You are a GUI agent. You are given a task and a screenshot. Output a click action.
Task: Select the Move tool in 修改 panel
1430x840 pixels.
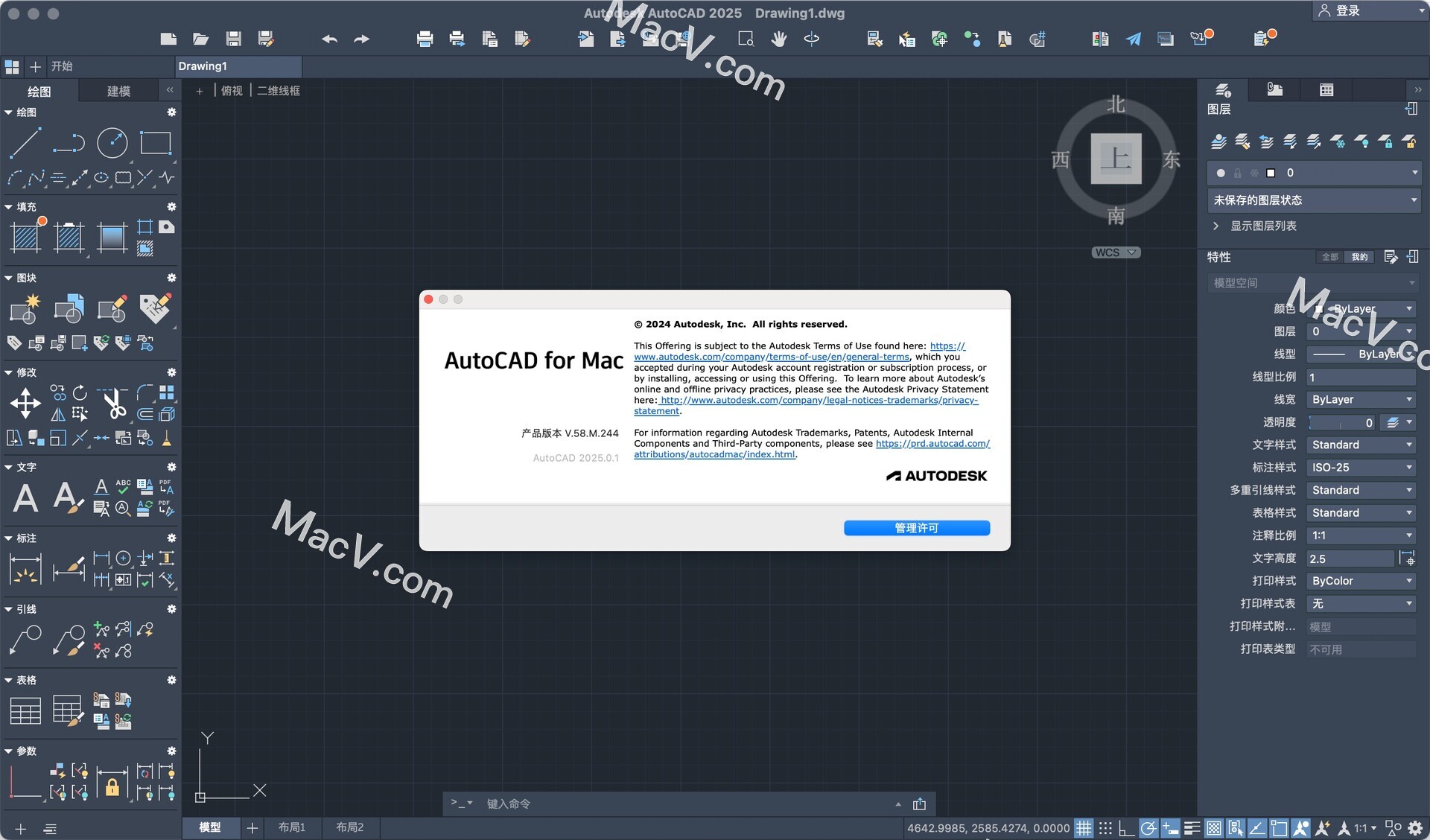pyautogui.click(x=25, y=404)
